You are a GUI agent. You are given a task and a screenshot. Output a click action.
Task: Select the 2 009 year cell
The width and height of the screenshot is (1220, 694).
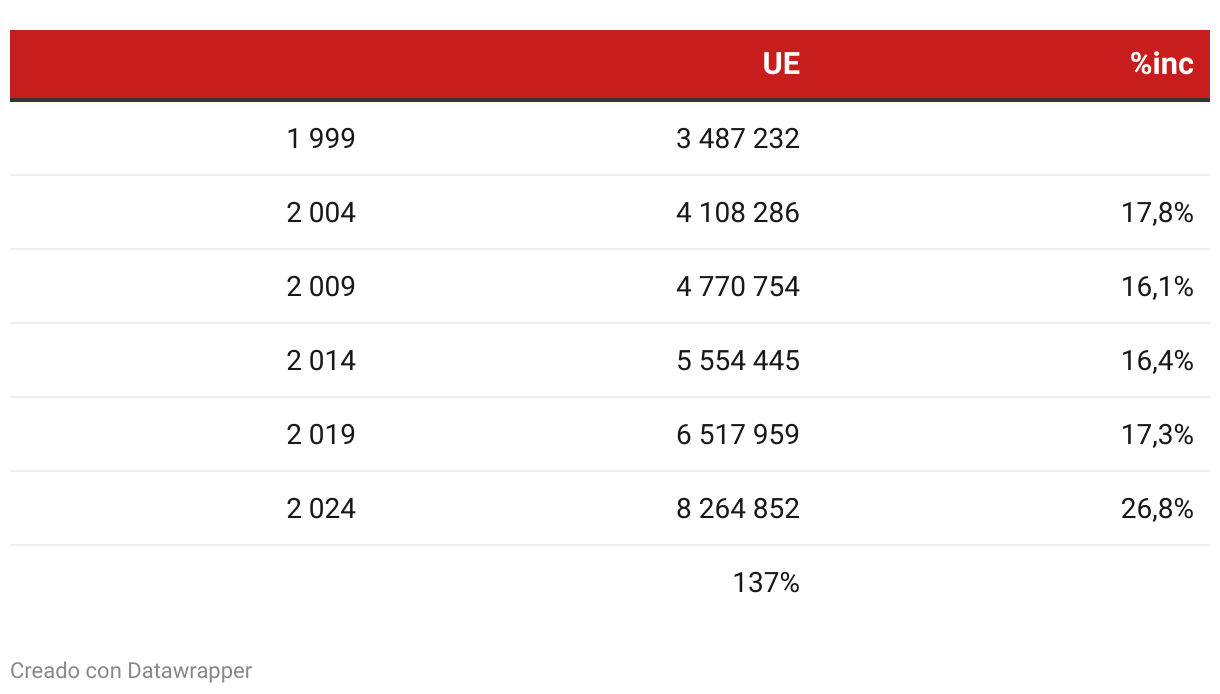tap(321, 287)
